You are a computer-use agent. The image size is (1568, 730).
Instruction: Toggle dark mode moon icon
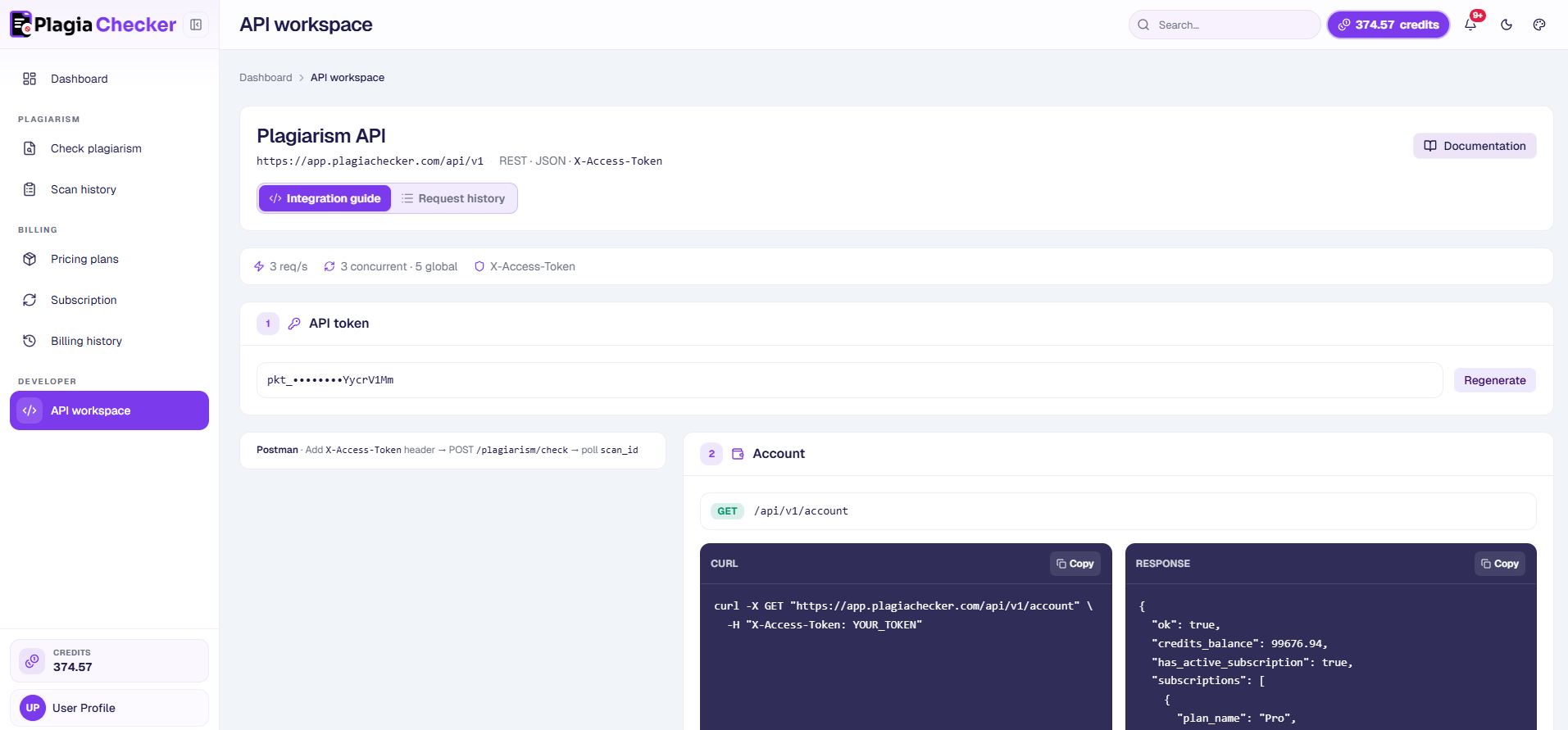coord(1507,25)
